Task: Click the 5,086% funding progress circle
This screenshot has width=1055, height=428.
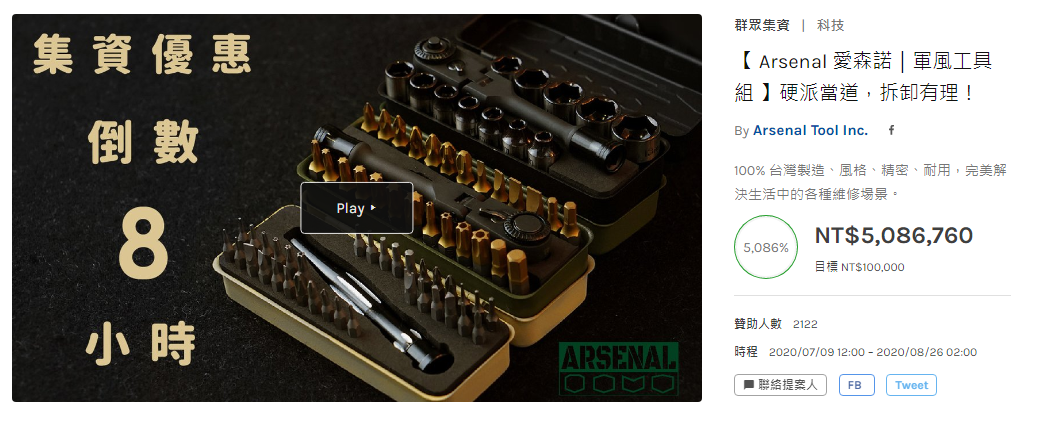Action: [766, 247]
